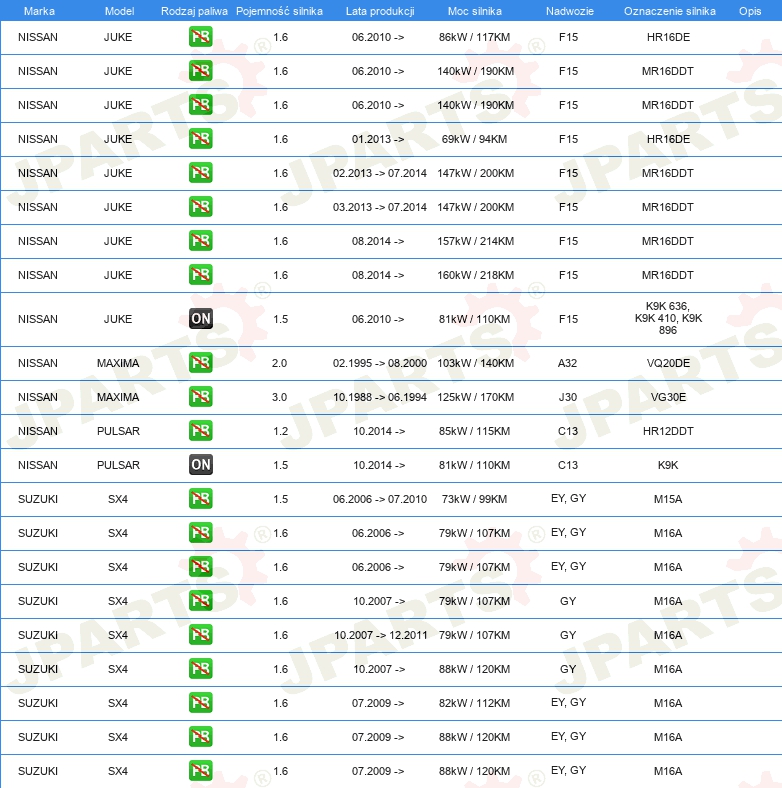782x788 pixels.
Task: Select the J30 body code cell
Action: (568, 398)
